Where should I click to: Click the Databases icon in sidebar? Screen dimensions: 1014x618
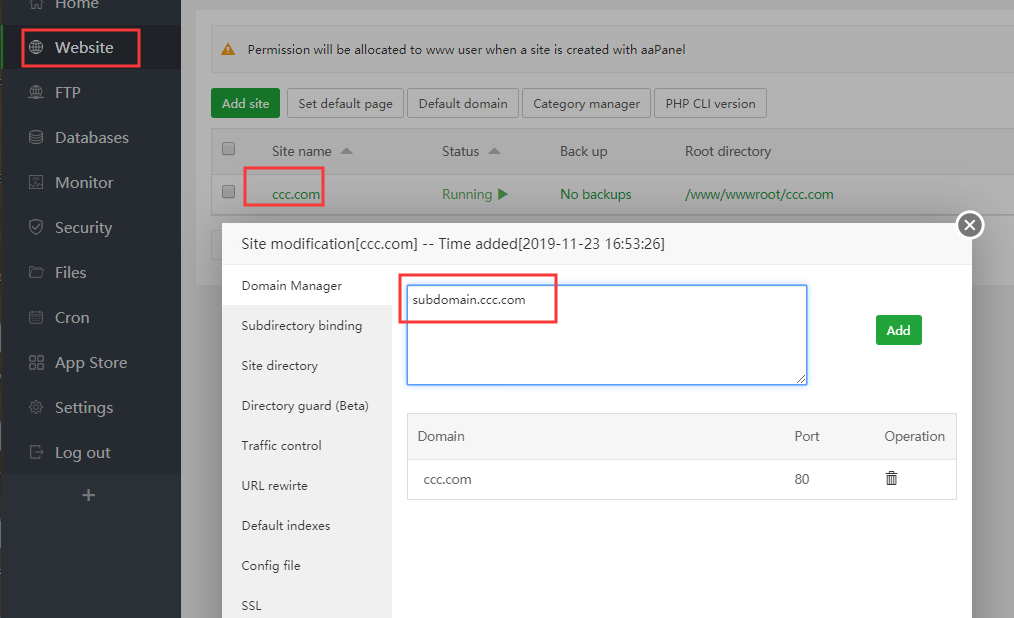click(37, 138)
